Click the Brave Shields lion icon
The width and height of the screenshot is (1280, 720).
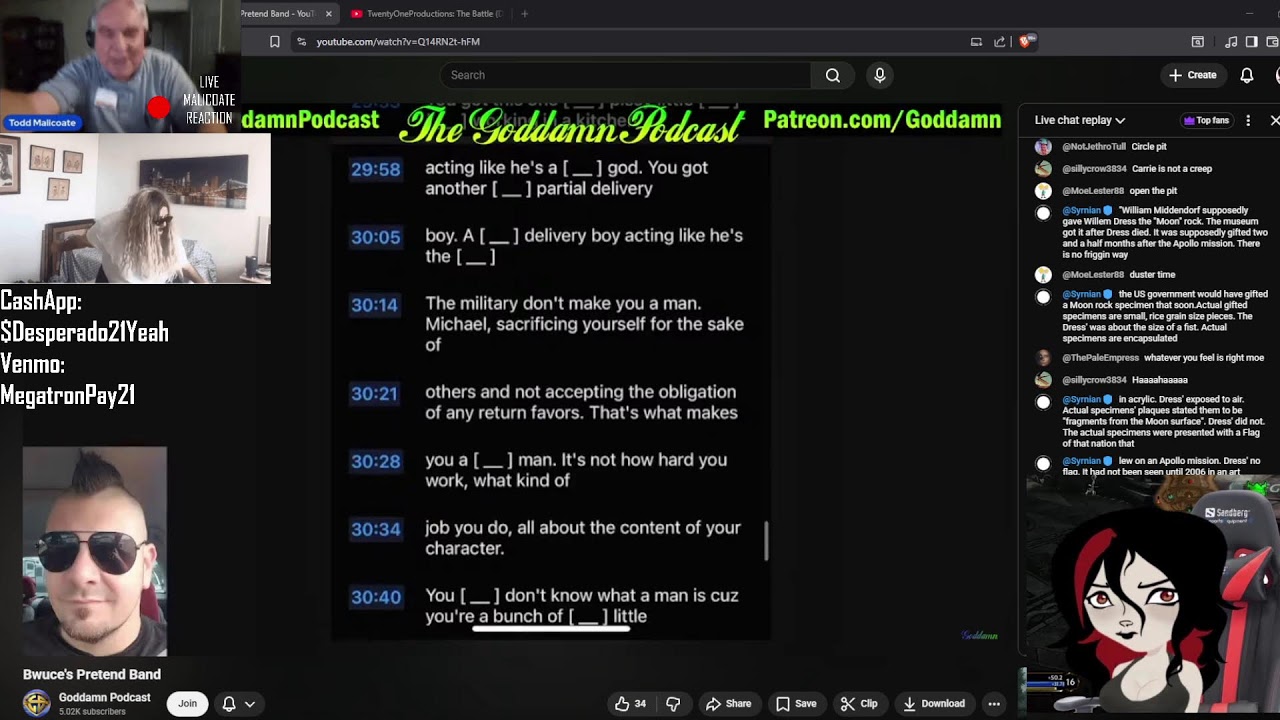1026,41
